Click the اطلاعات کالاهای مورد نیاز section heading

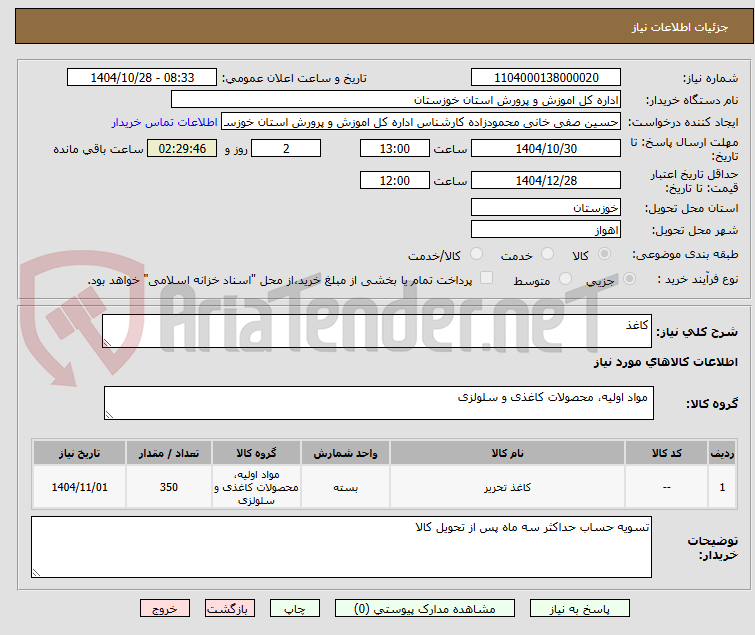[x=665, y=362]
